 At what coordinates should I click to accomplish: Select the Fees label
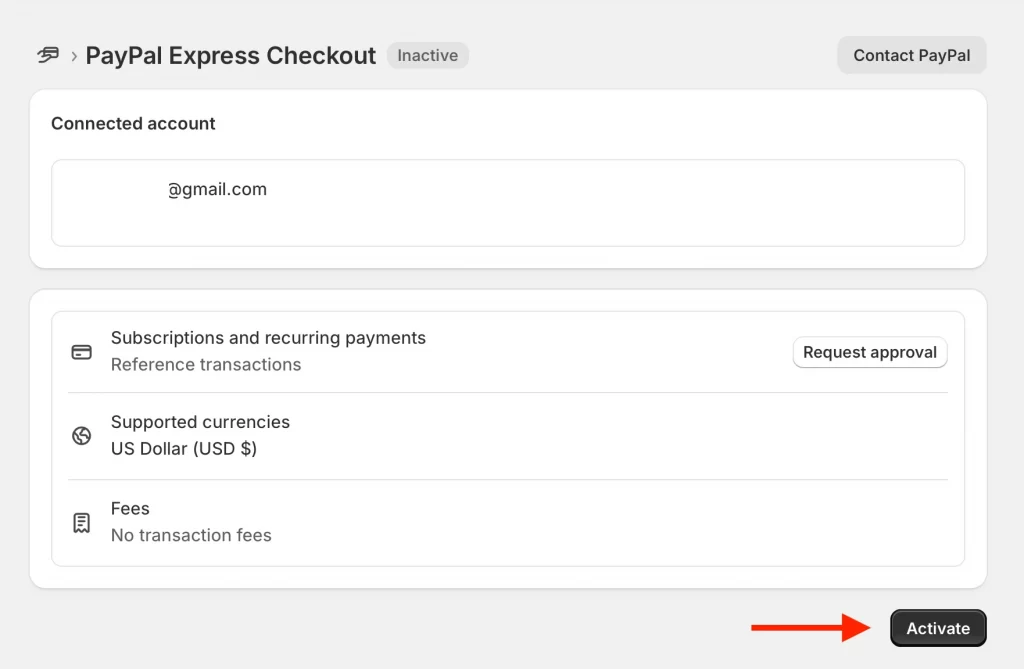[x=130, y=509]
